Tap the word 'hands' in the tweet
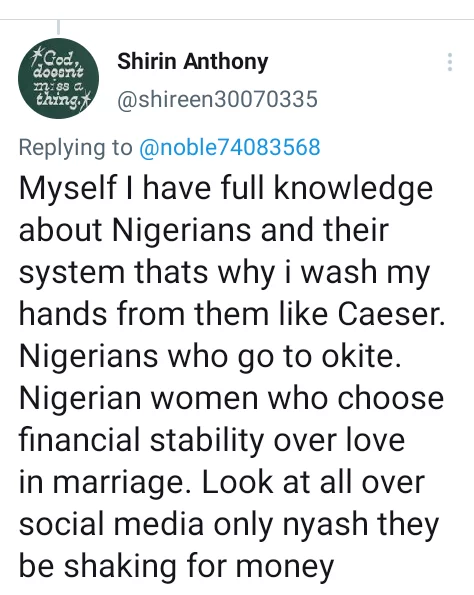 point(63,314)
